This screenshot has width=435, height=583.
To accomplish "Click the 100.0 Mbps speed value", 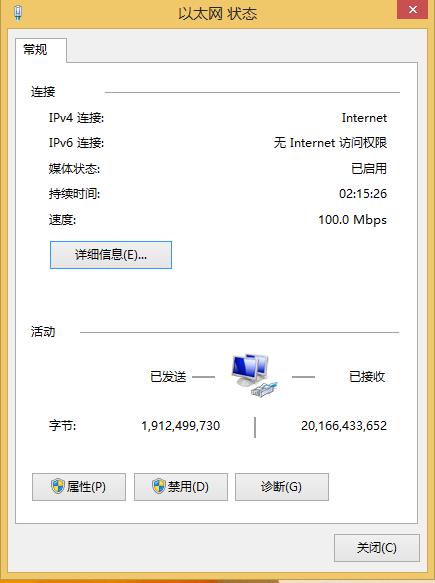I will tap(352, 220).
